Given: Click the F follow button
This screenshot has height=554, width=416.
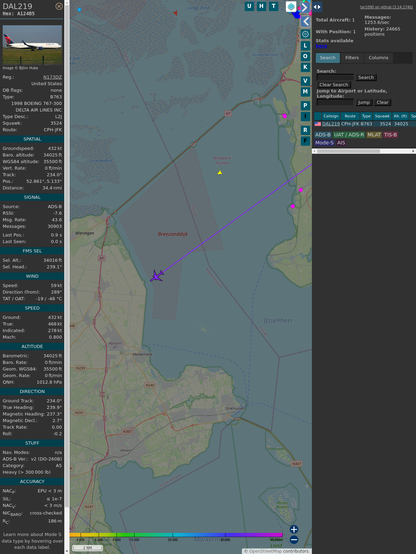Looking at the screenshot, I should point(305,141).
